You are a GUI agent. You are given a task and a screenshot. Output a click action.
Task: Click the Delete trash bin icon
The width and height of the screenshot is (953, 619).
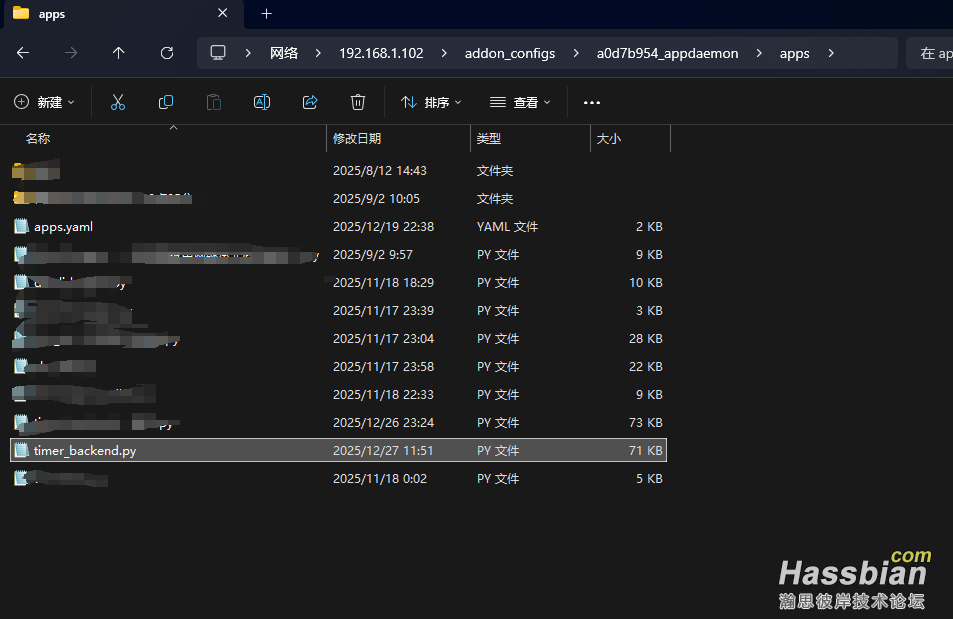point(358,102)
